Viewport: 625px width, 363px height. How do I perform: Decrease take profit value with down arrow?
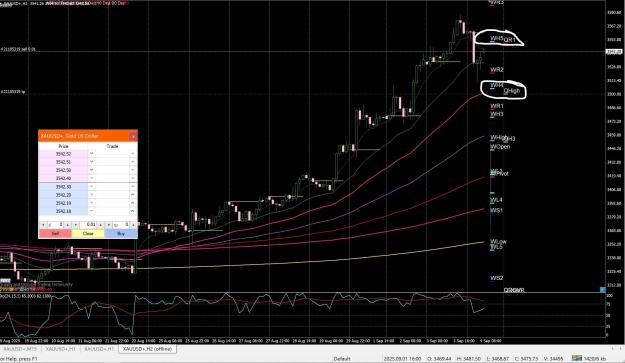[x=108, y=225]
